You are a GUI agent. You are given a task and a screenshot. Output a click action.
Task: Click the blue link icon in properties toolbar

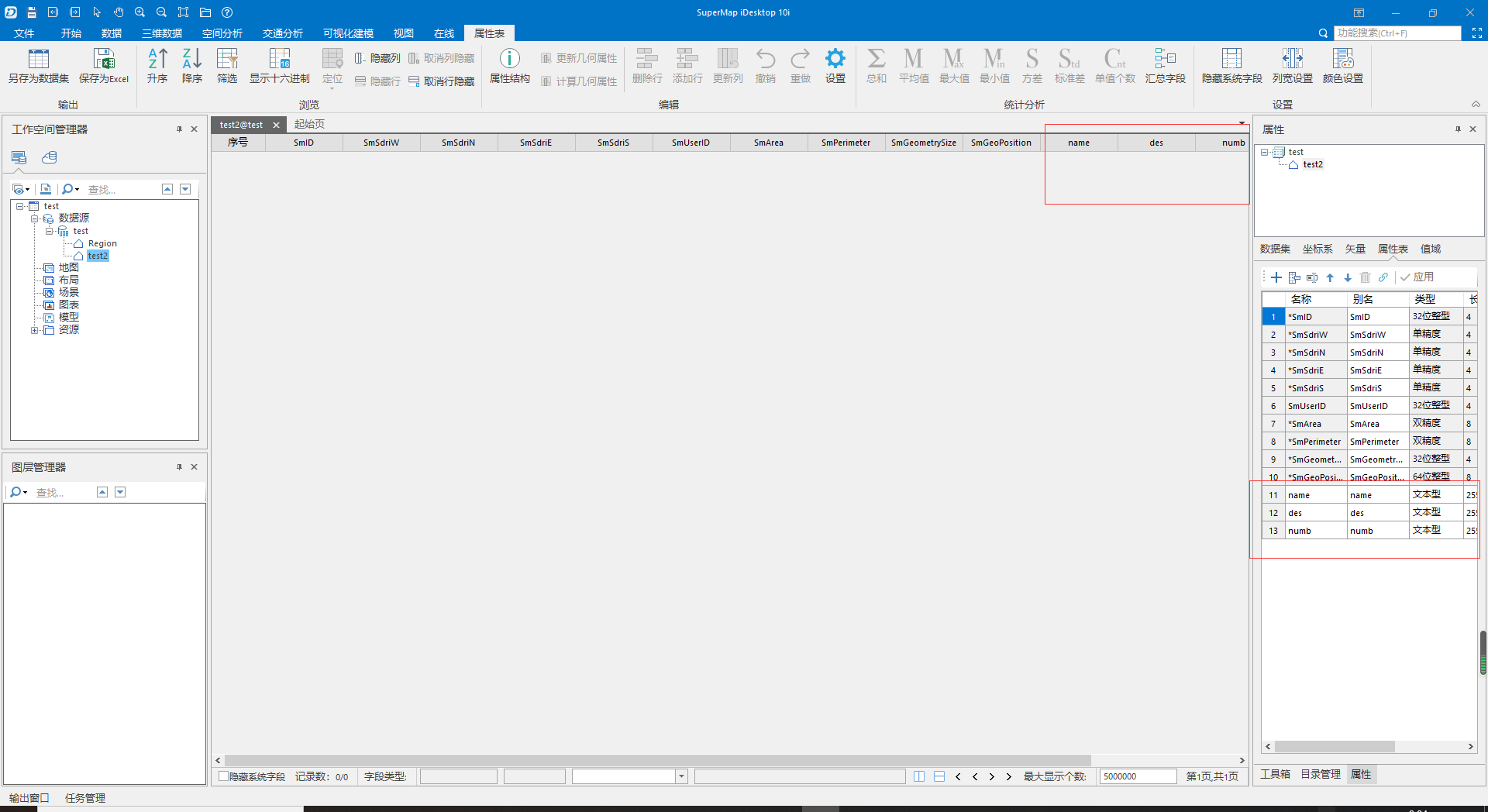coord(1383,277)
